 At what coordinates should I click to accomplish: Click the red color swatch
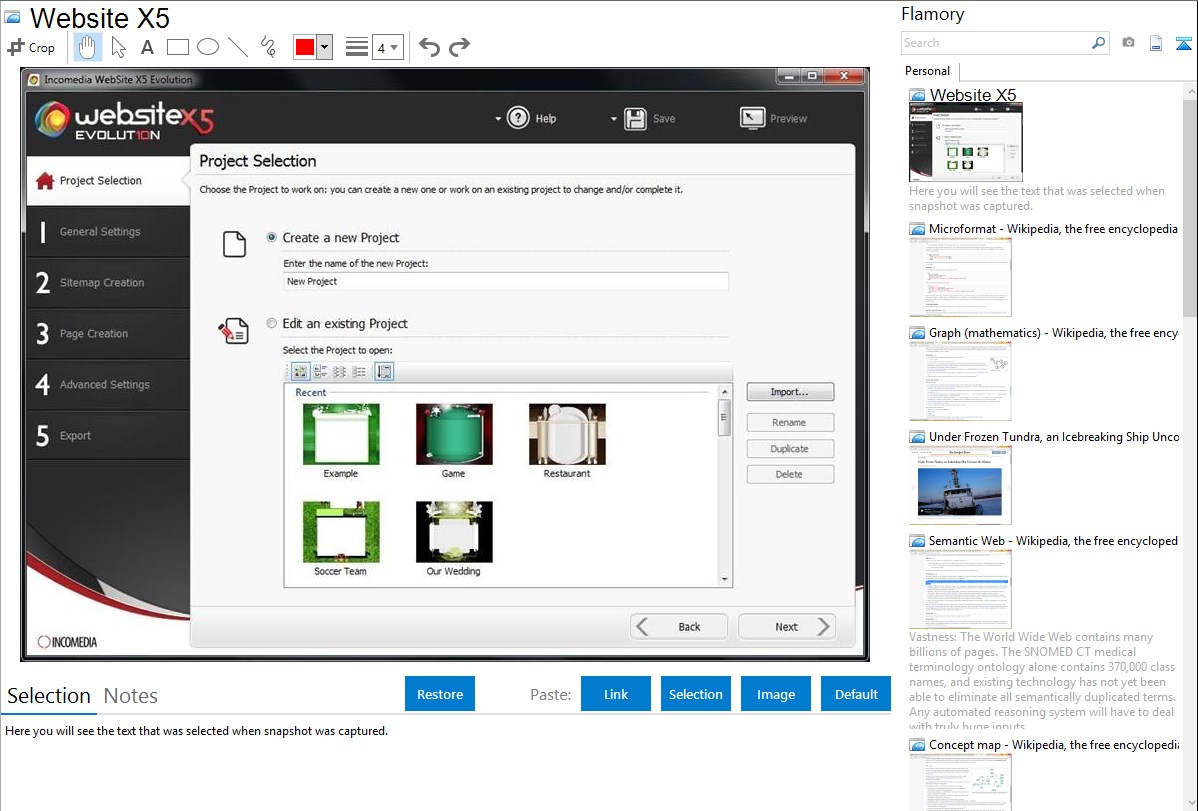[x=305, y=47]
